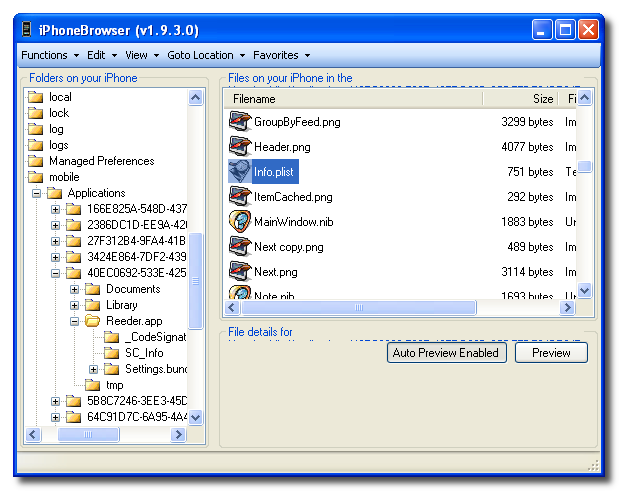Select the MainWindow.nib file icon
The height and width of the screenshot is (491, 619).
pyautogui.click(x=240, y=221)
